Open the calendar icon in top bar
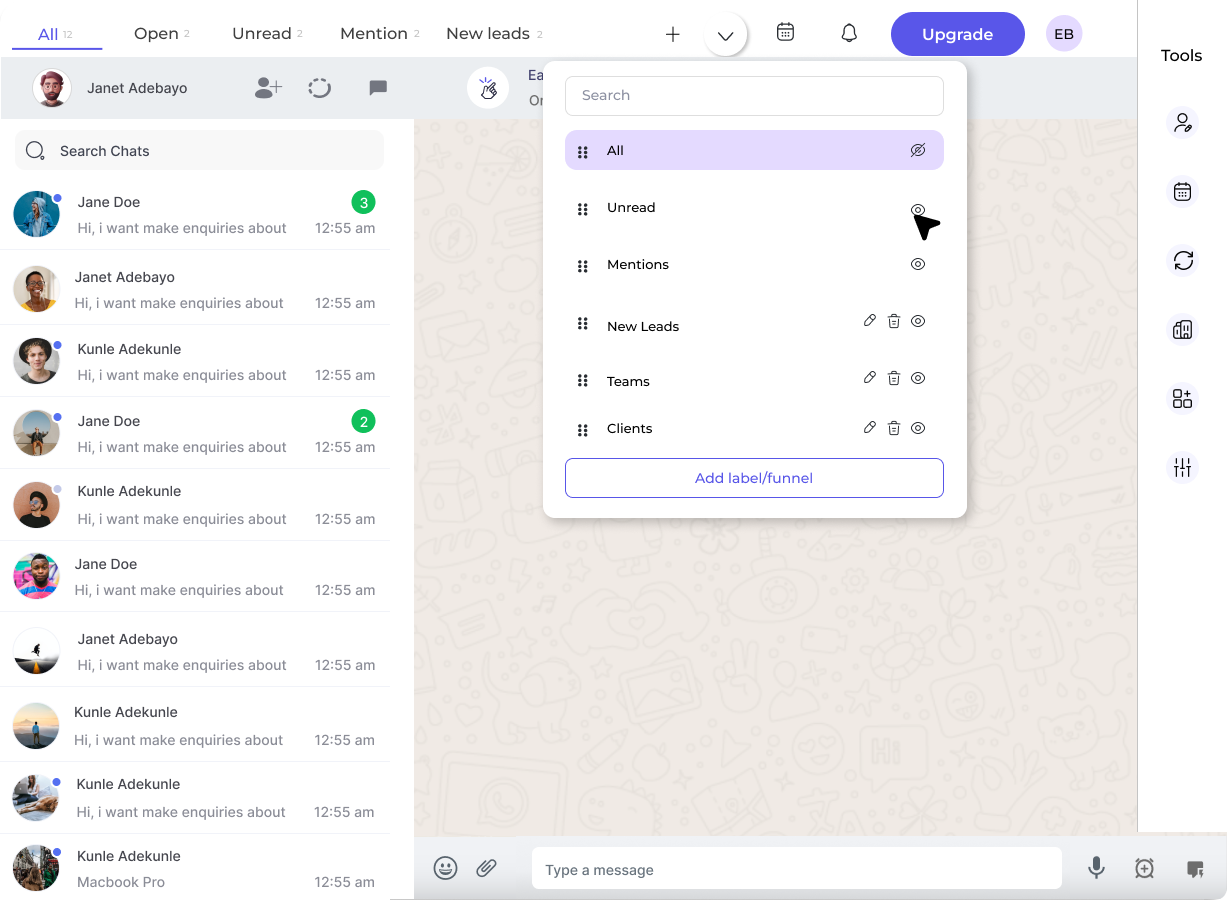 click(x=786, y=32)
